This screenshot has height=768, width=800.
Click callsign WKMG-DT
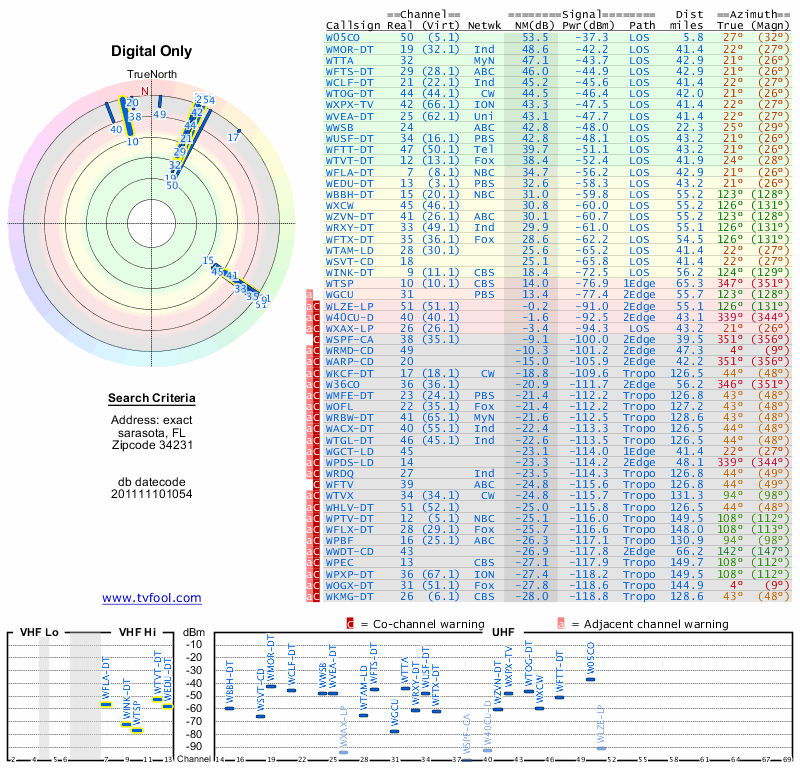click(349, 596)
